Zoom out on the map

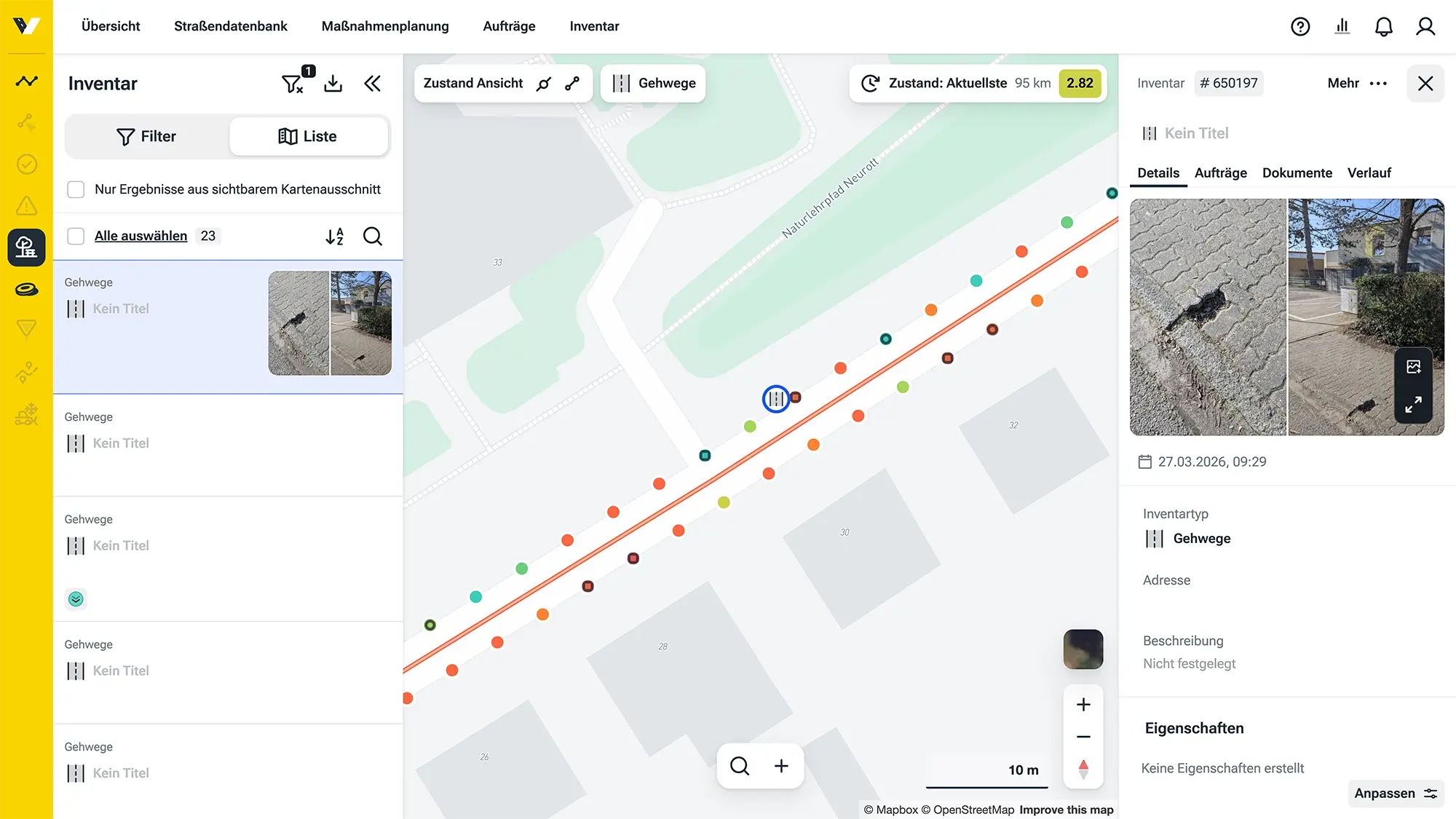(x=1083, y=737)
